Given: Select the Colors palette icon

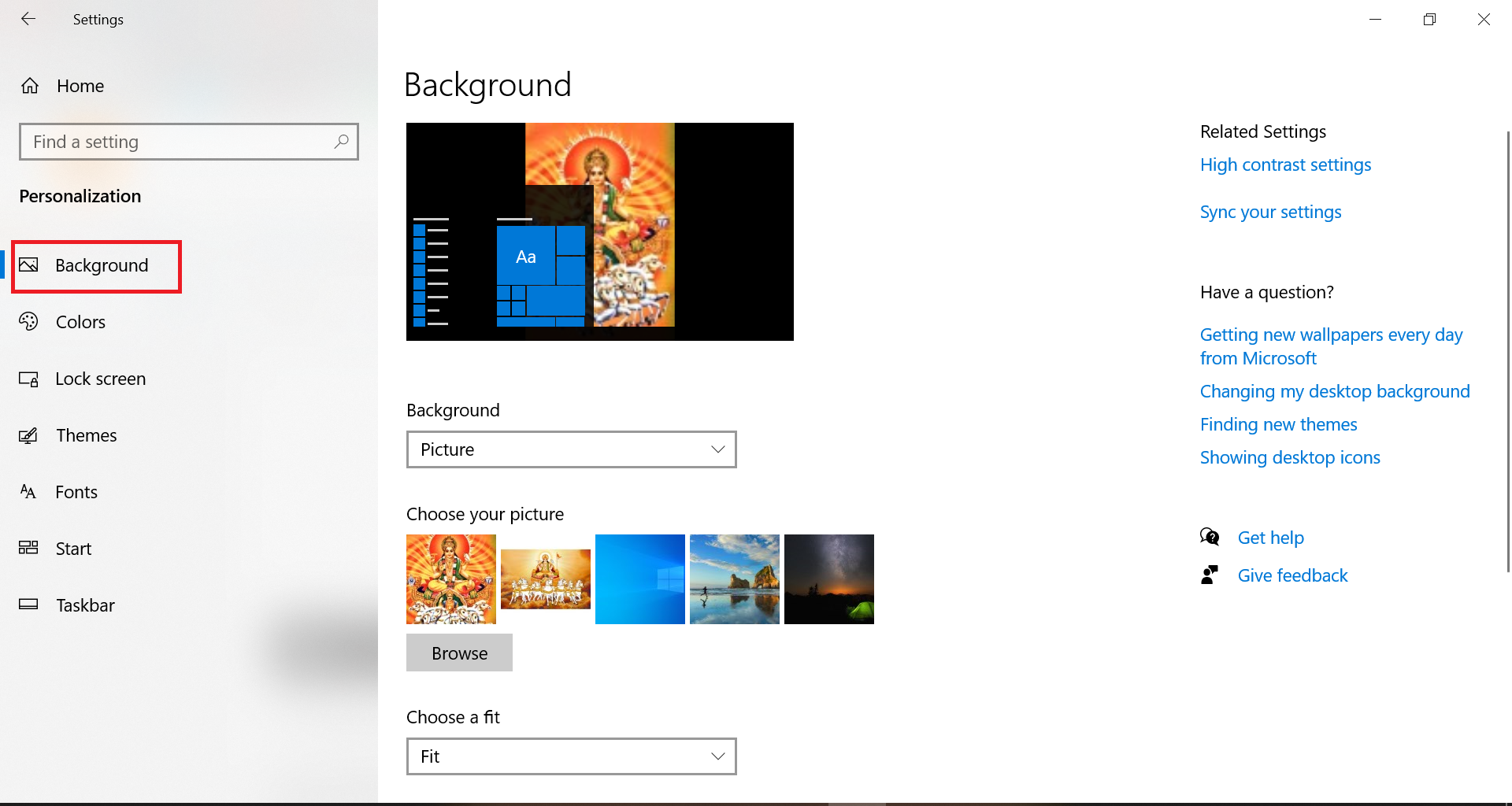Looking at the screenshot, I should pos(28,322).
